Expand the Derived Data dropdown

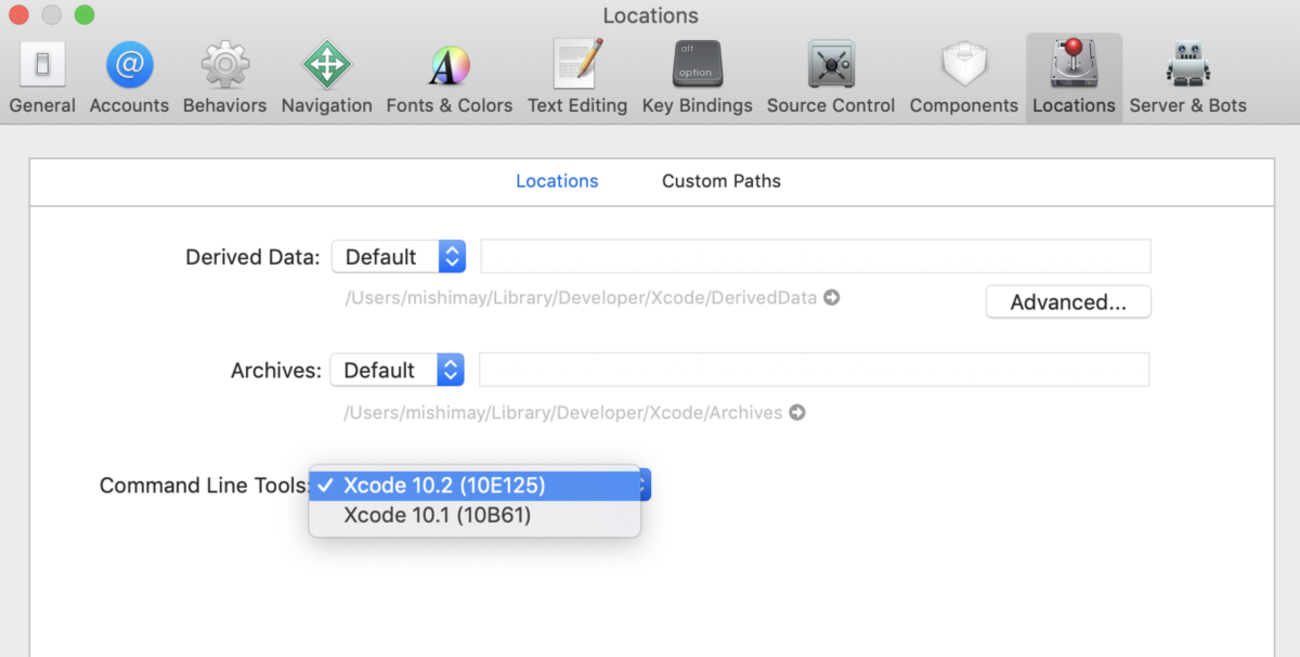tap(398, 257)
